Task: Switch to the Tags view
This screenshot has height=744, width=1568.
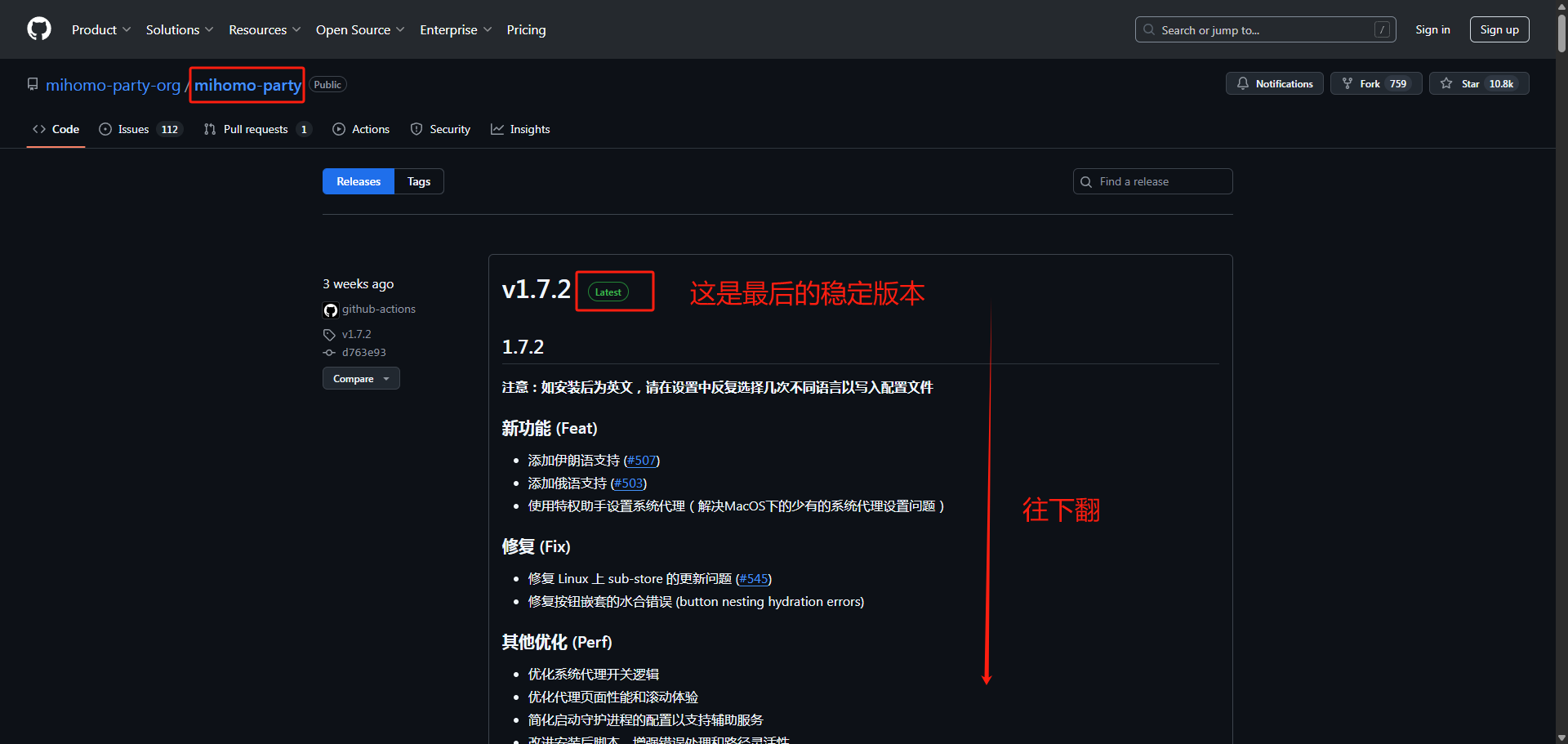Action: point(419,182)
